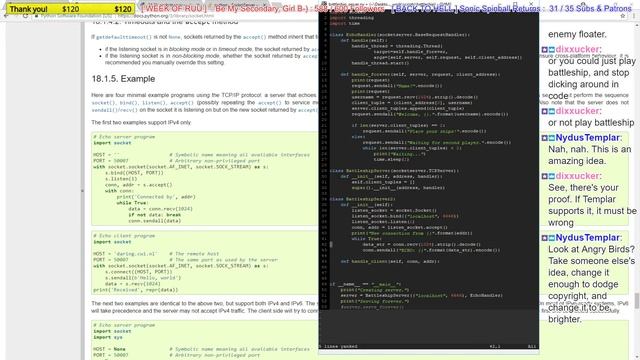Image resolution: width=640 pixels, height=360 pixels.
Task: Reload the Python docs page
Action: (25, 16)
